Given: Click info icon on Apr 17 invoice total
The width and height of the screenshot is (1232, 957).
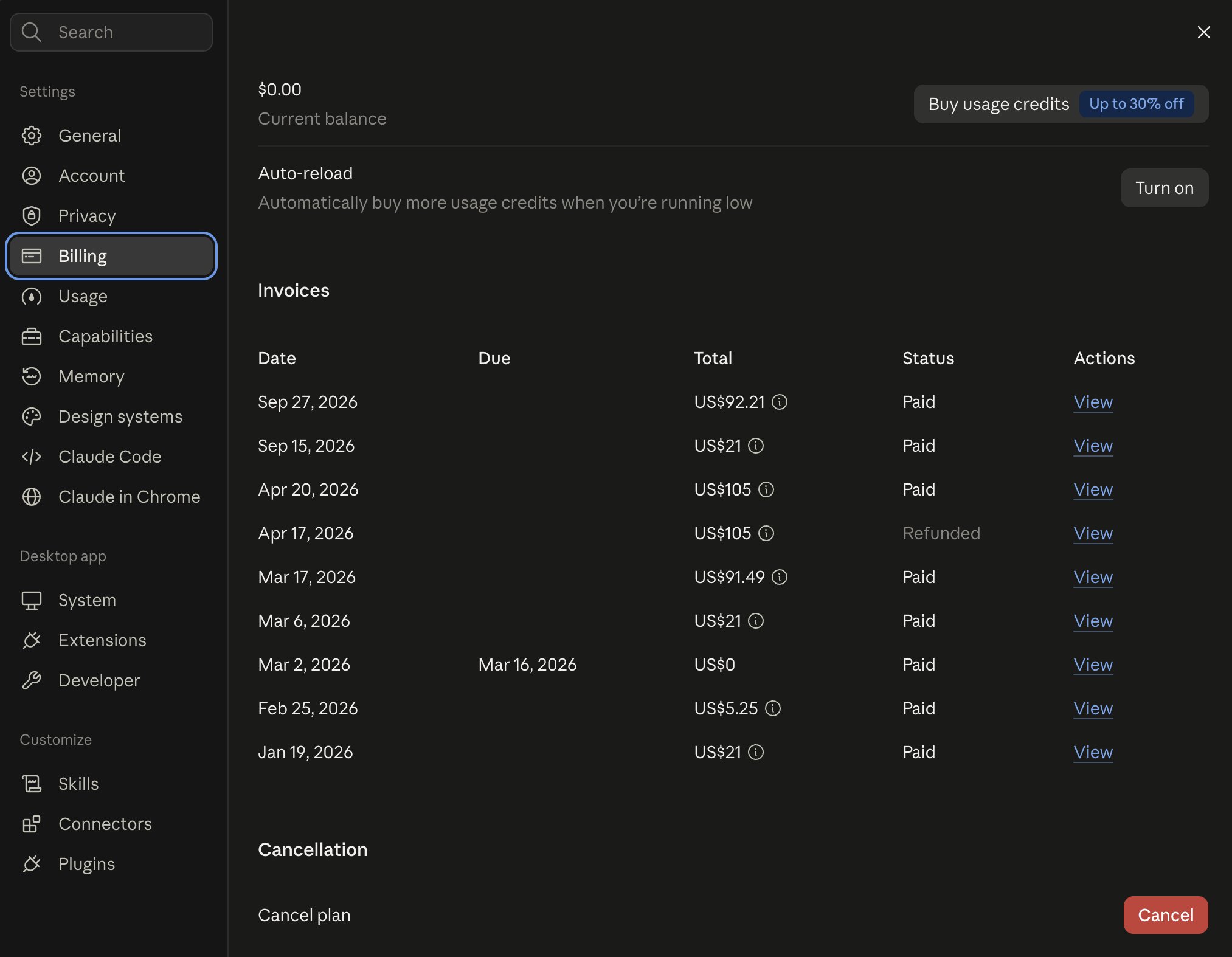Looking at the screenshot, I should point(766,533).
